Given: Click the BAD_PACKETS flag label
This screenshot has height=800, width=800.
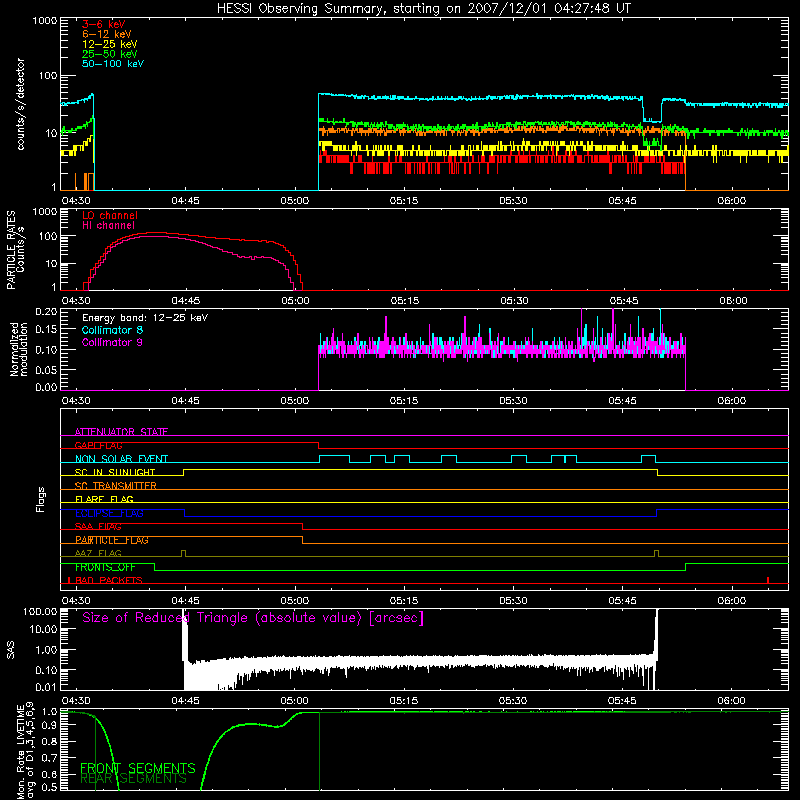Looking at the screenshot, I should coord(108,580).
